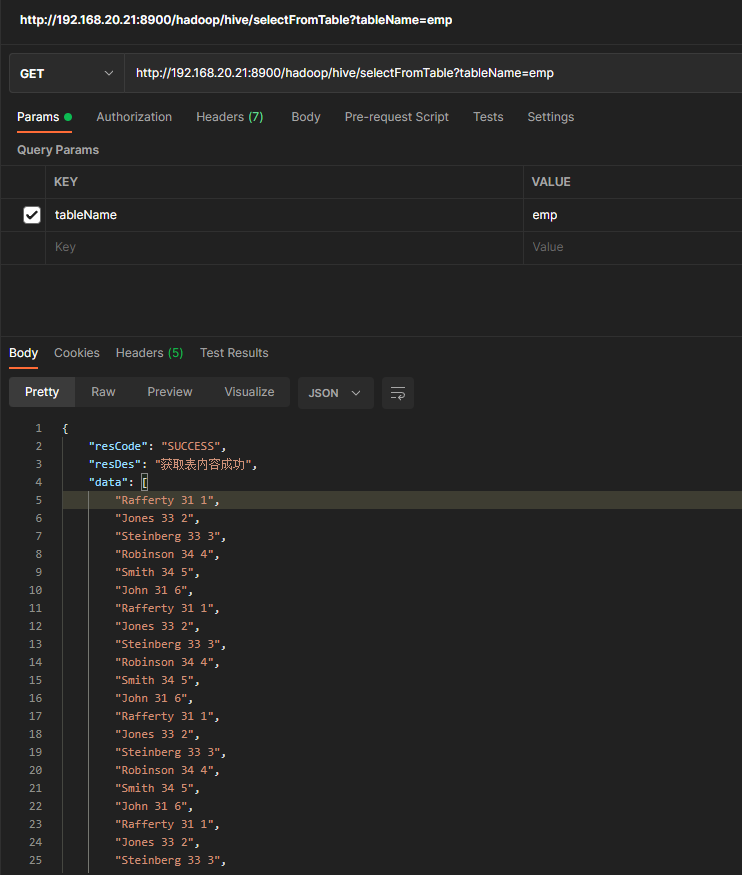Image resolution: width=742 pixels, height=875 pixels.
Task: Open the request Headers (7) tab
Action: point(230,117)
